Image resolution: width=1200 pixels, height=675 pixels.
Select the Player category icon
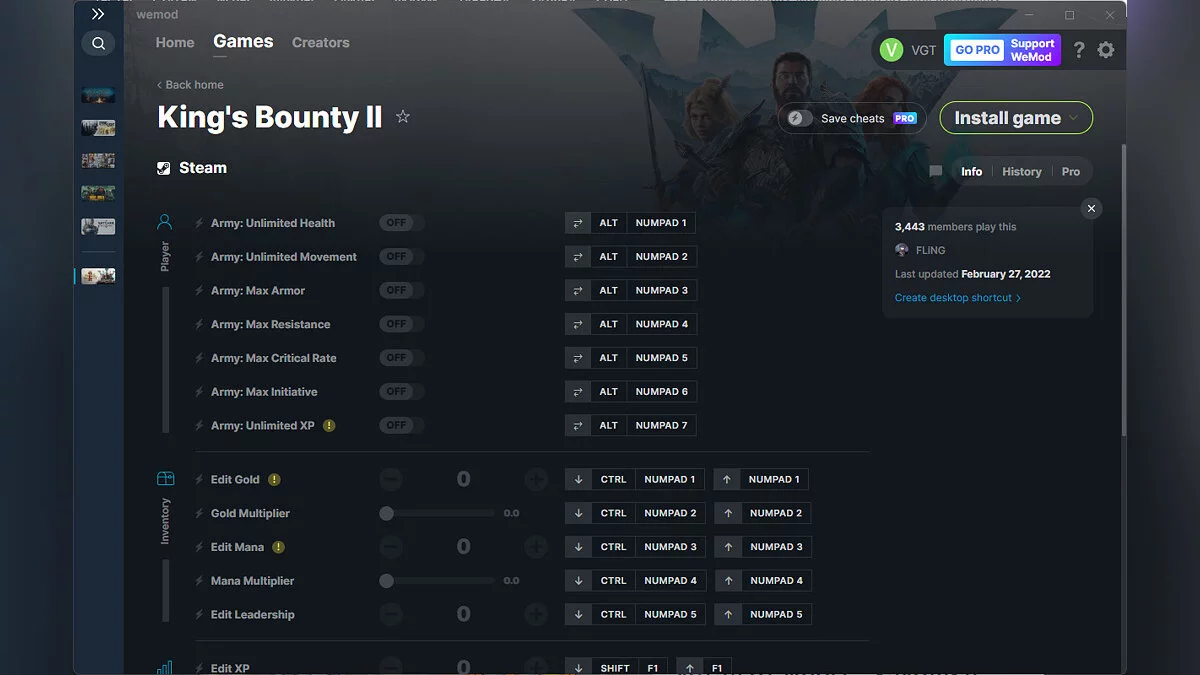coord(165,222)
